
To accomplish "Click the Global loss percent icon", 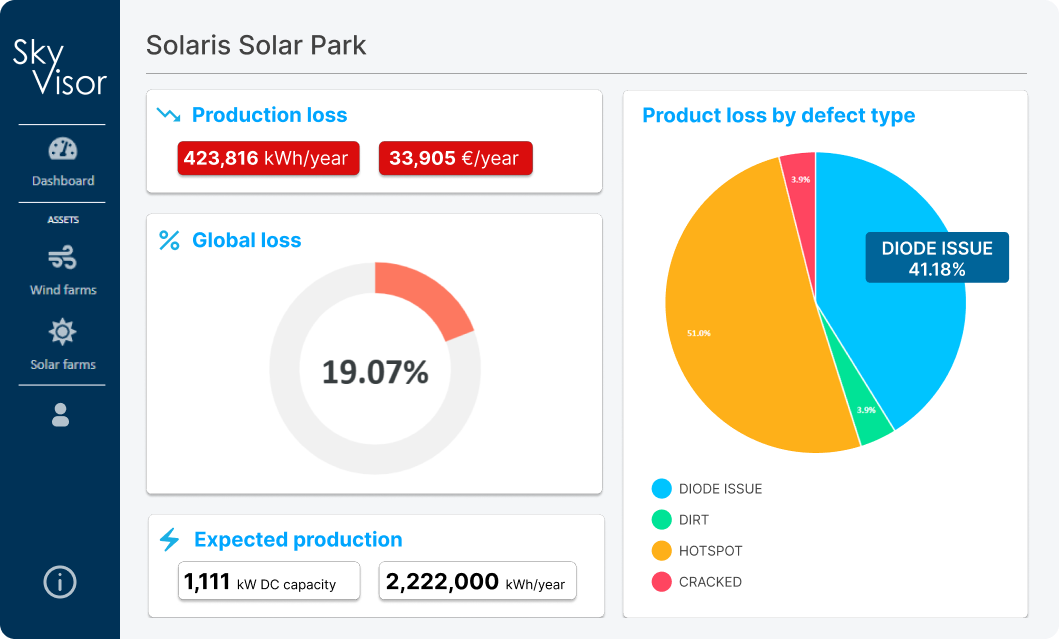I will pyautogui.click(x=169, y=240).
